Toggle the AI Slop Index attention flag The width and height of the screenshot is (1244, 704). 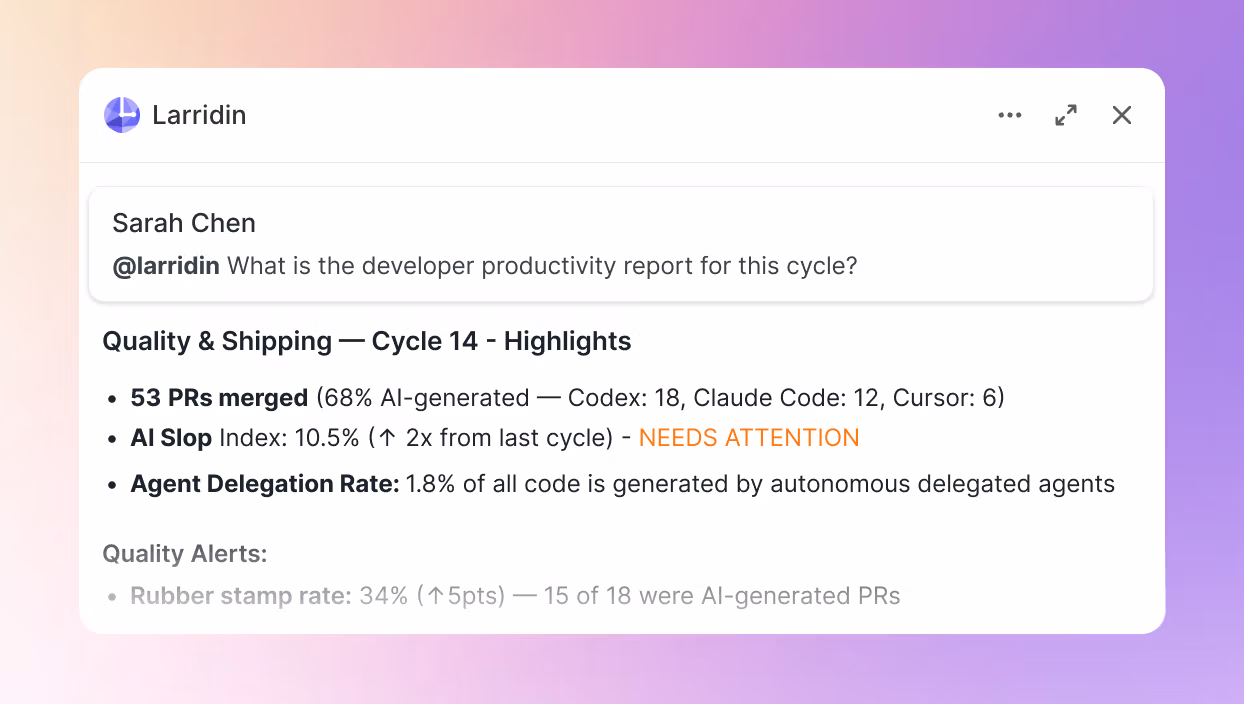tap(748, 437)
